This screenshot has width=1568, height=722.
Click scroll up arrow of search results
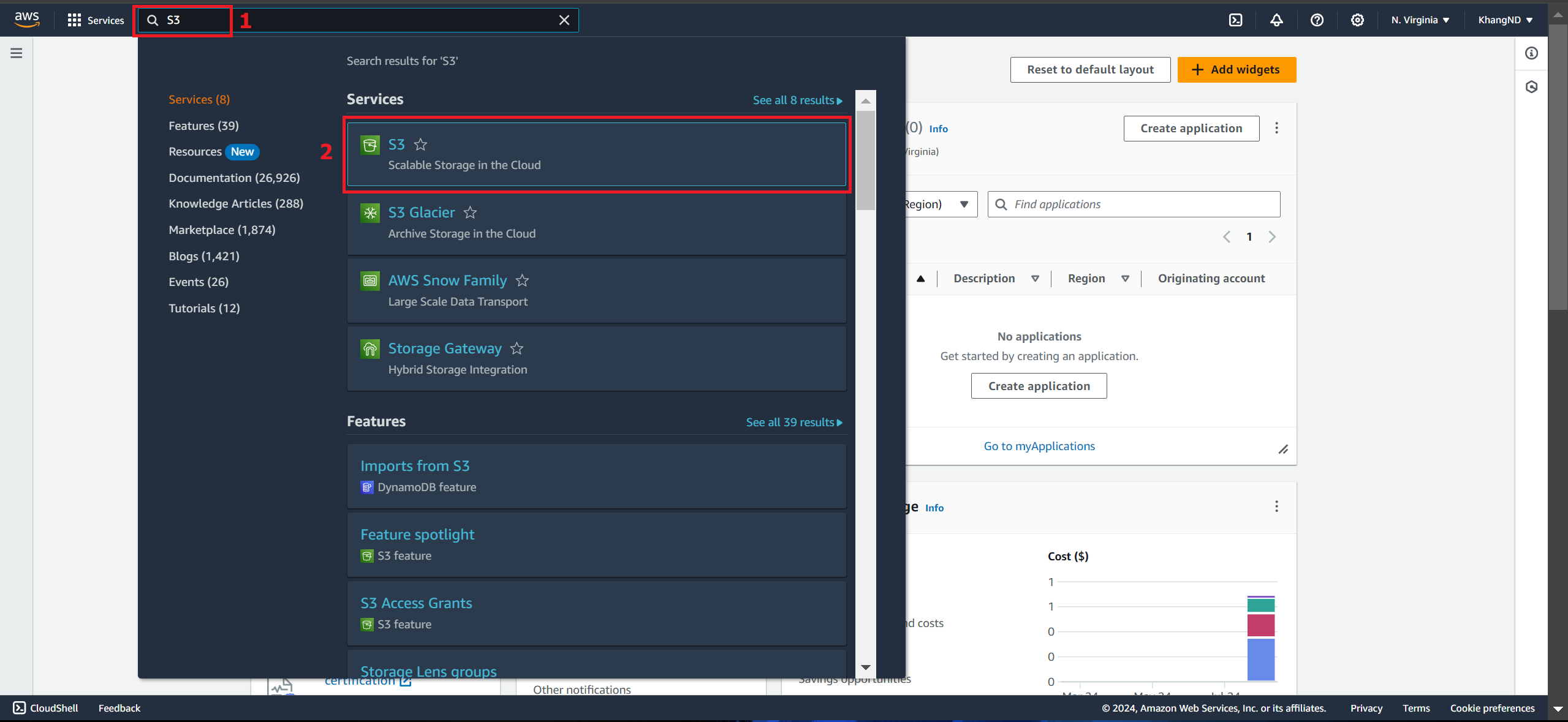865,100
